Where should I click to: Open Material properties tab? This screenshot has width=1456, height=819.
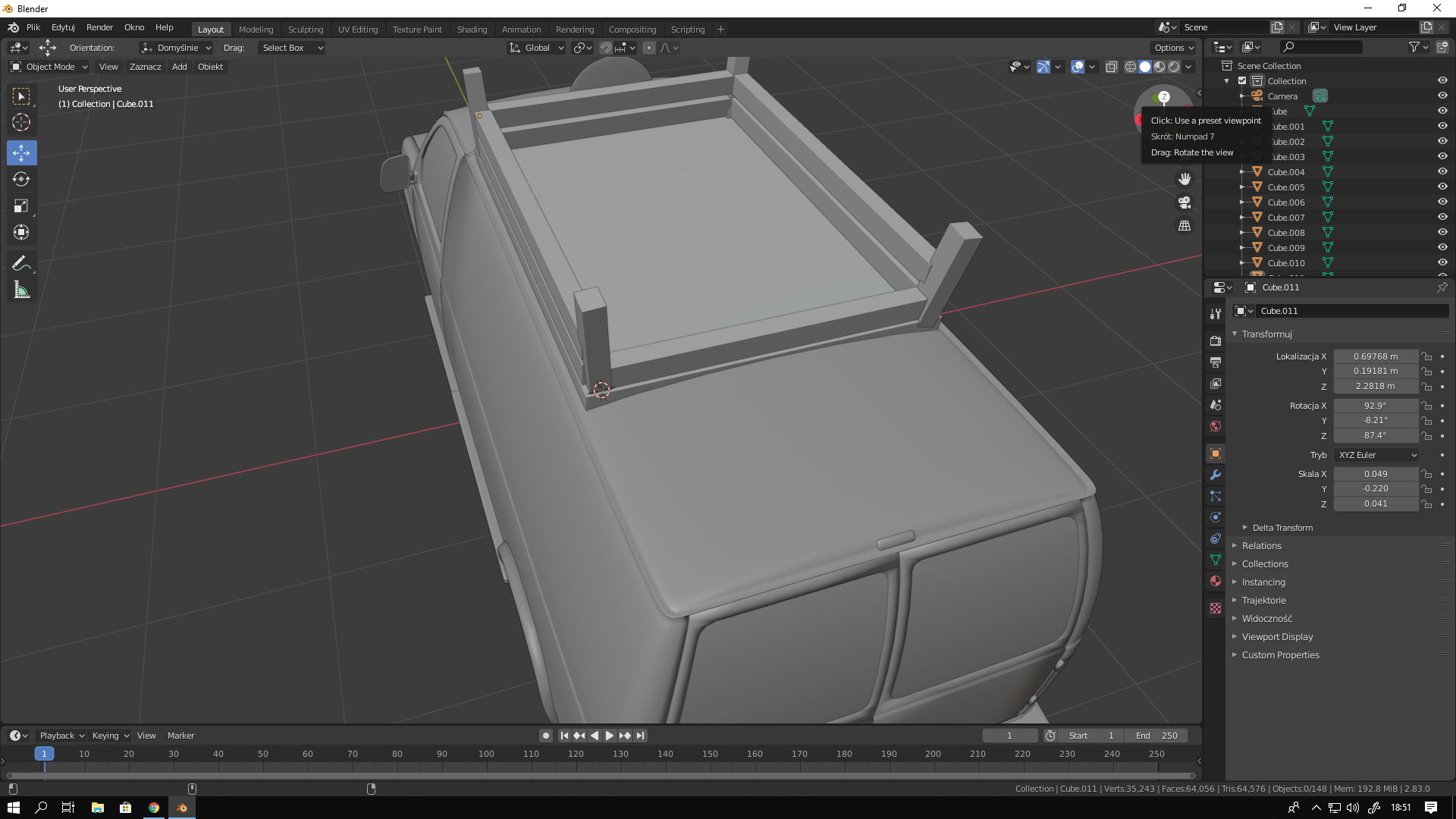1216,581
